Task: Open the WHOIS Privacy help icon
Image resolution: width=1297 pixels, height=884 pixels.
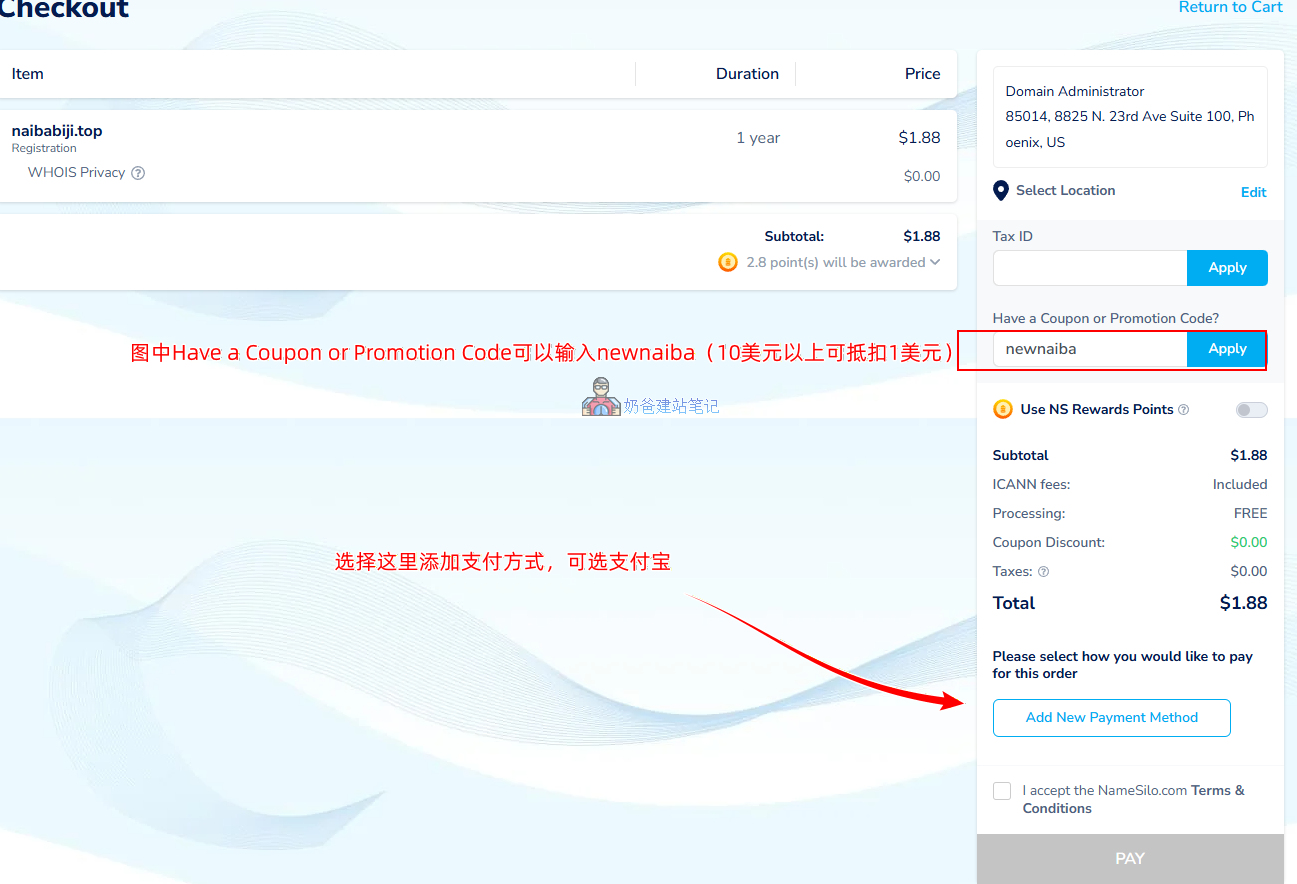Action: point(138,172)
